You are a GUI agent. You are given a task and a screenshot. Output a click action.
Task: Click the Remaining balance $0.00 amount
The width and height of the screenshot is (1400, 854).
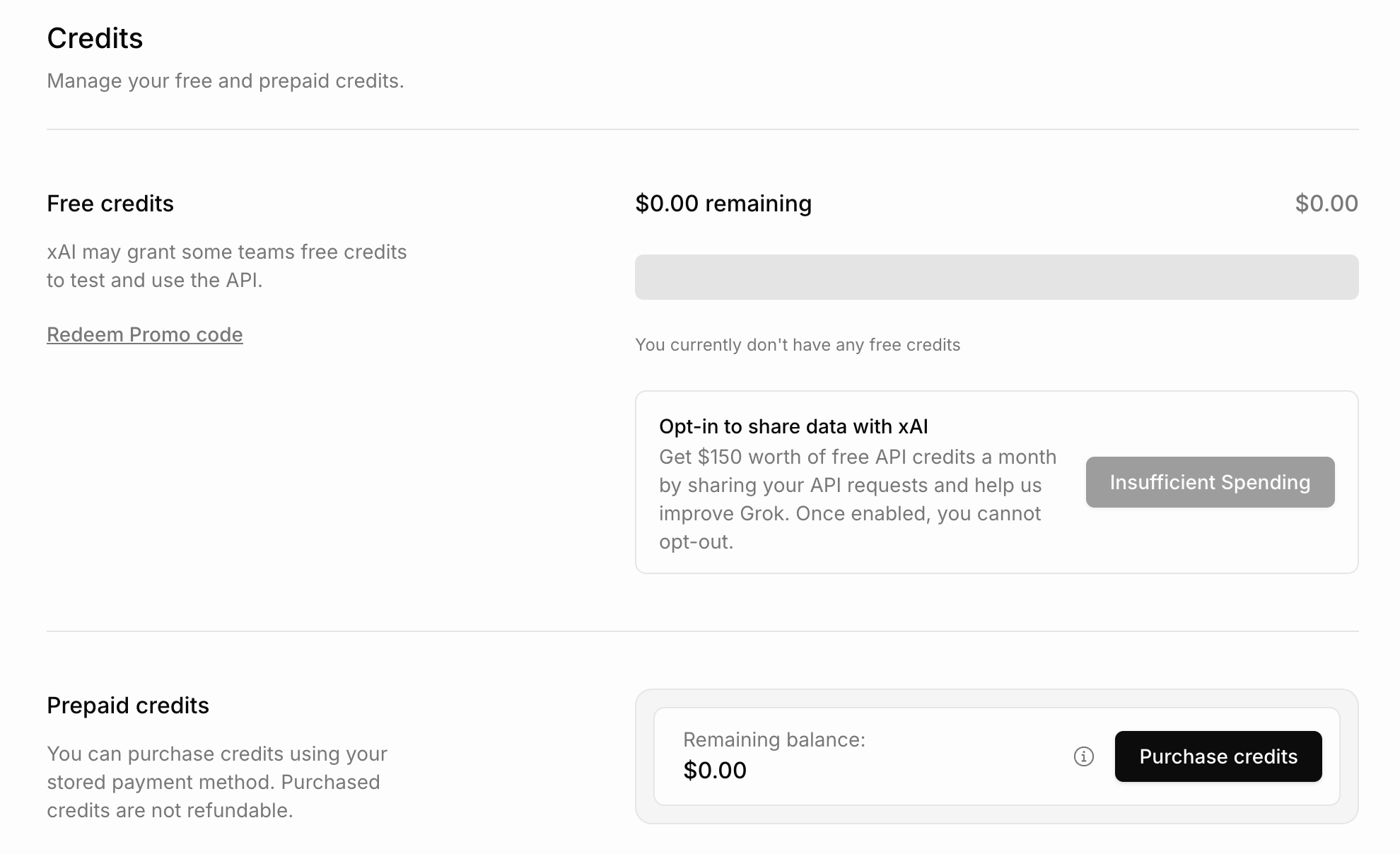click(x=715, y=770)
